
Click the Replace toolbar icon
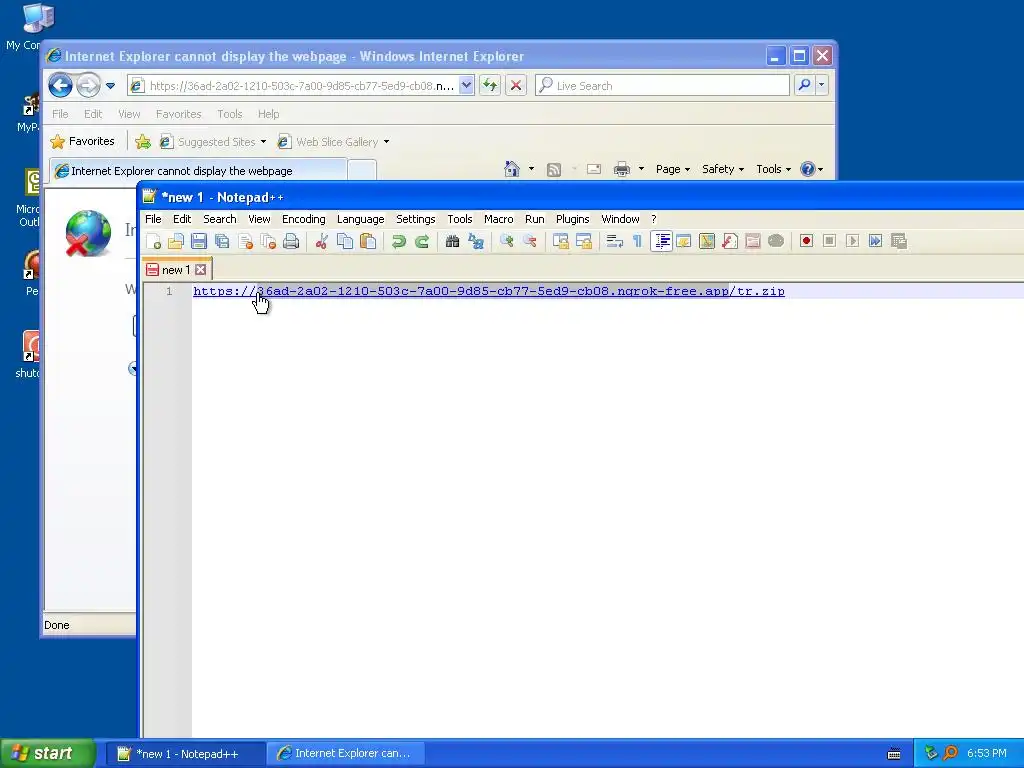click(476, 242)
